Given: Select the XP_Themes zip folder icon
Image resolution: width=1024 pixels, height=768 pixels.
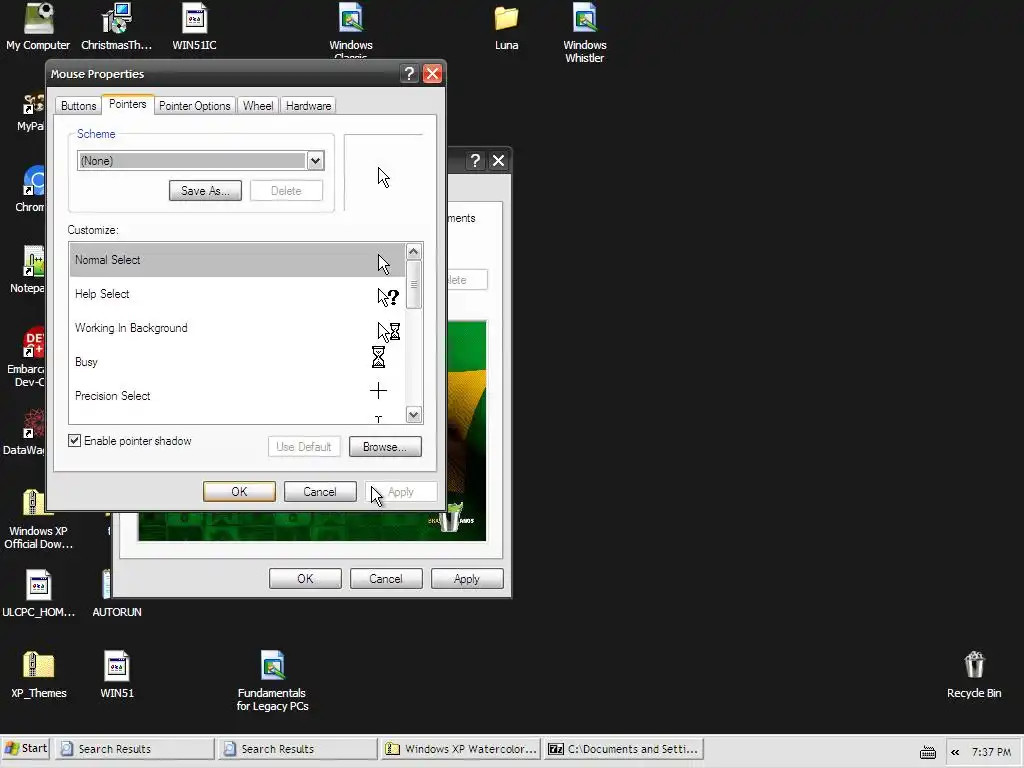Looking at the screenshot, I should (39, 674).
